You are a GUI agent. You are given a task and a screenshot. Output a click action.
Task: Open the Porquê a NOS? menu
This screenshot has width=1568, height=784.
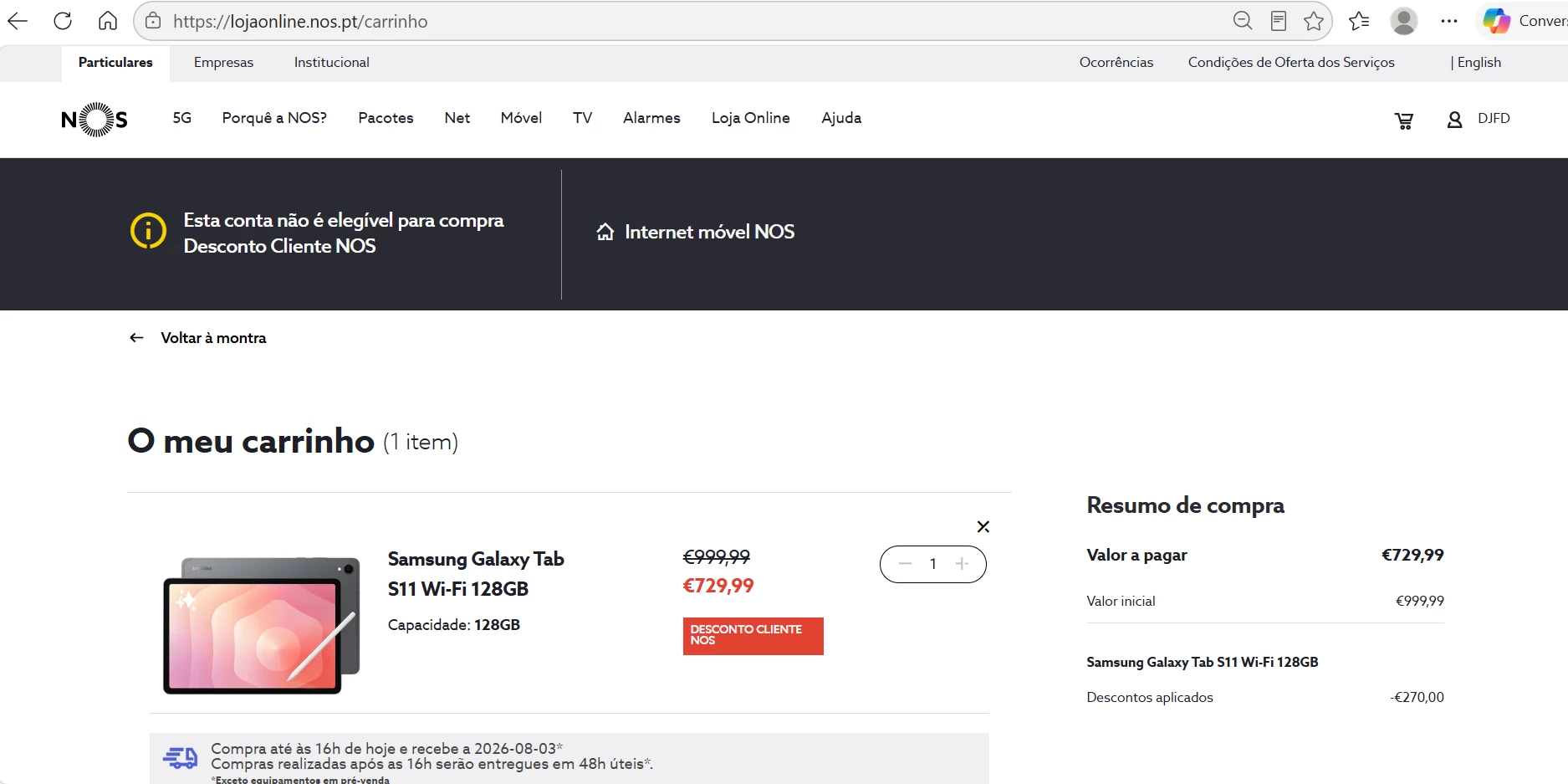(274, 118)
